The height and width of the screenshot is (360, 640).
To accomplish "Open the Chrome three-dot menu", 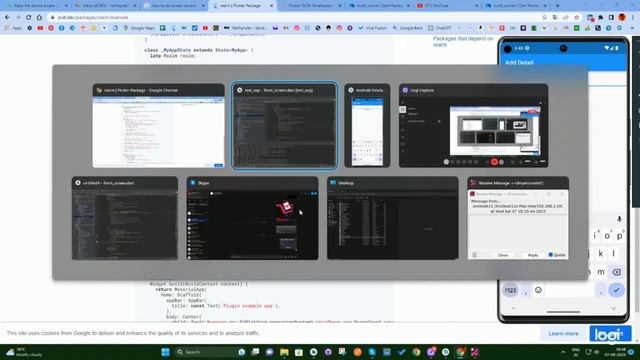I will (x=633, y=18).
